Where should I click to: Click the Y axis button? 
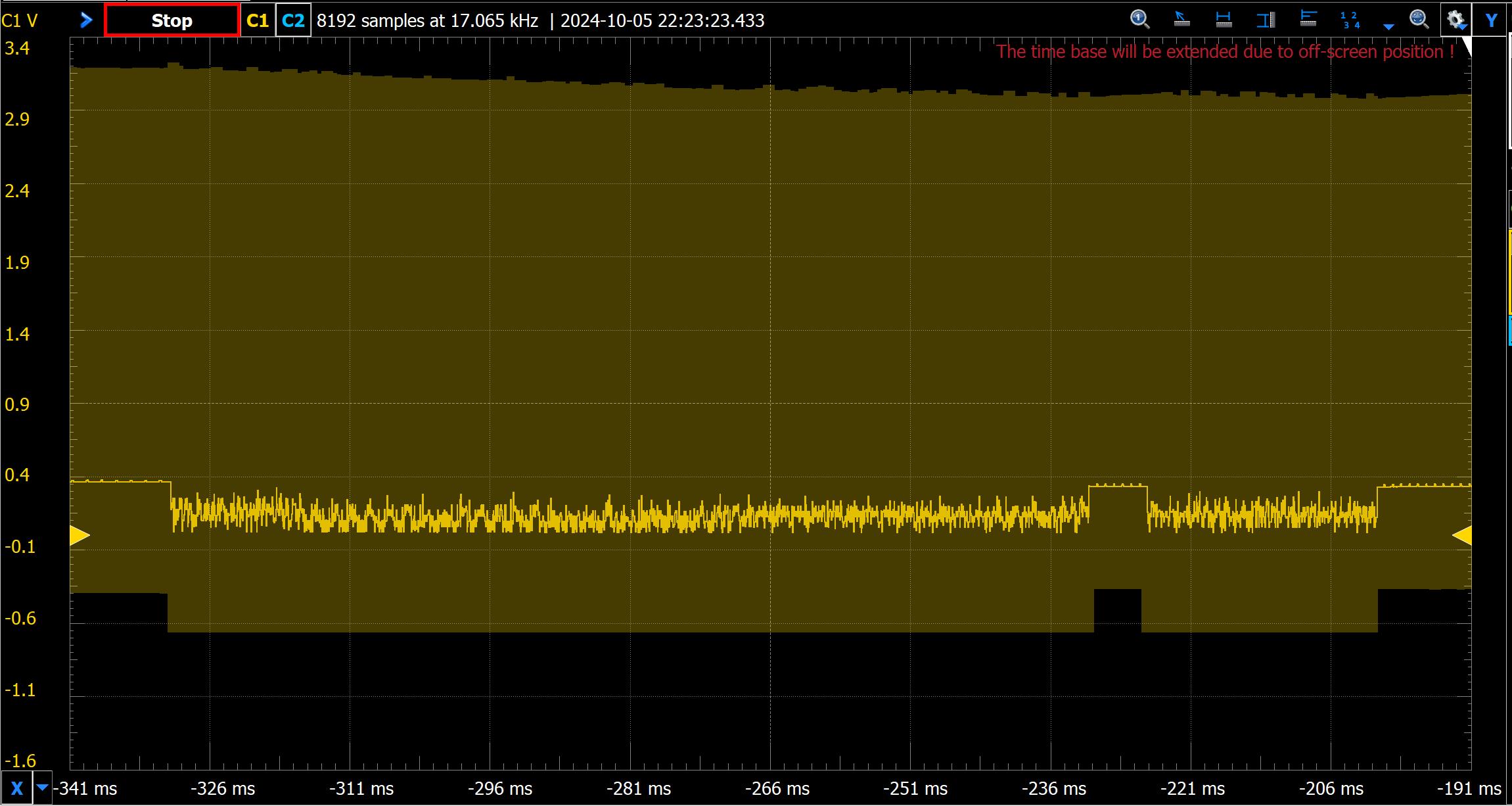[1492, 20]
